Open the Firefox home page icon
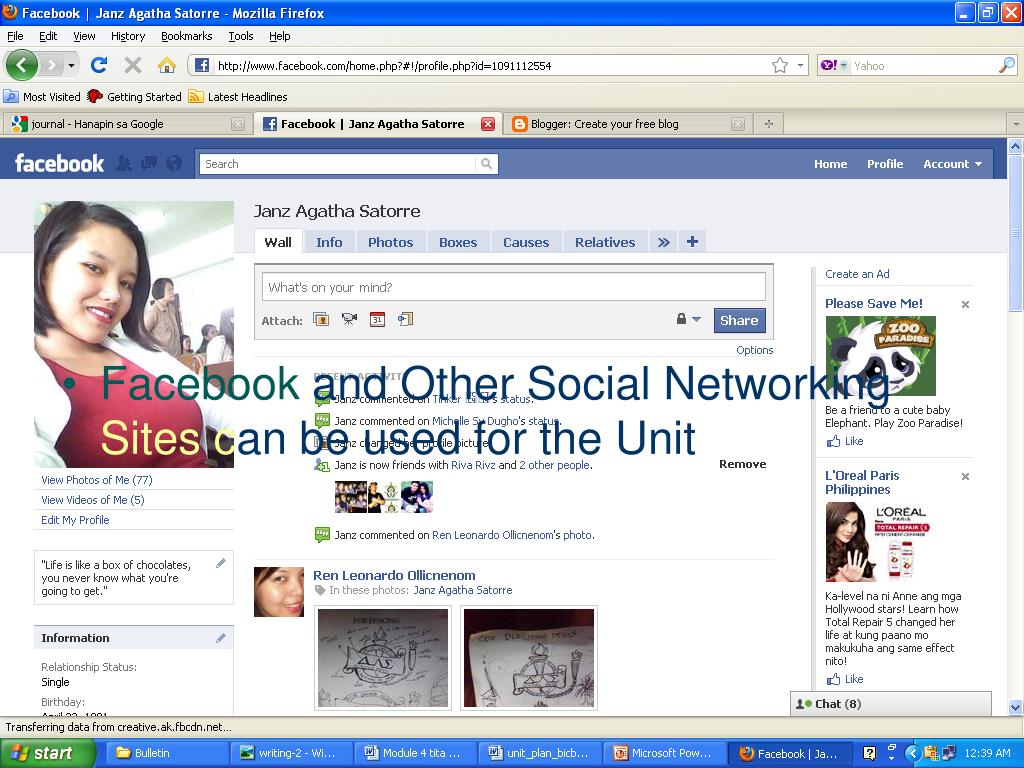 point(167,65)
